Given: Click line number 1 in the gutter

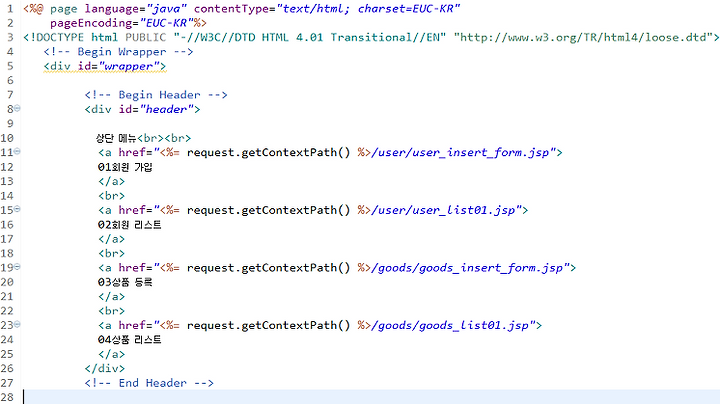Looking at the screenshot, I should (x=10, y=9).
